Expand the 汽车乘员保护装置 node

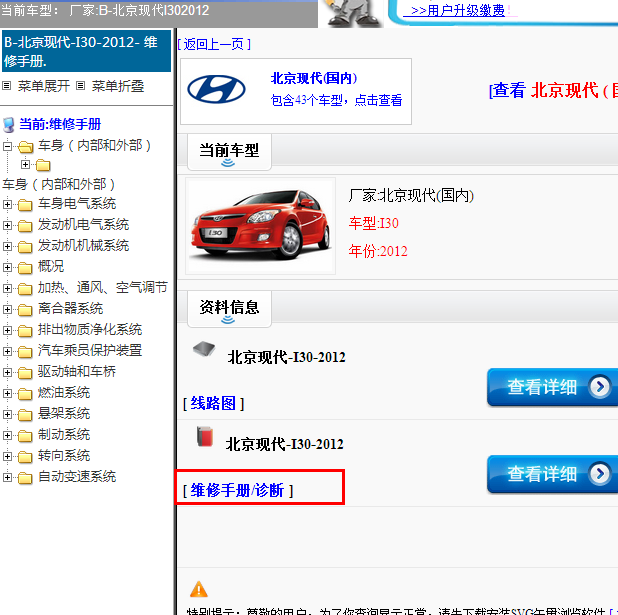click(x=7, y=351)
